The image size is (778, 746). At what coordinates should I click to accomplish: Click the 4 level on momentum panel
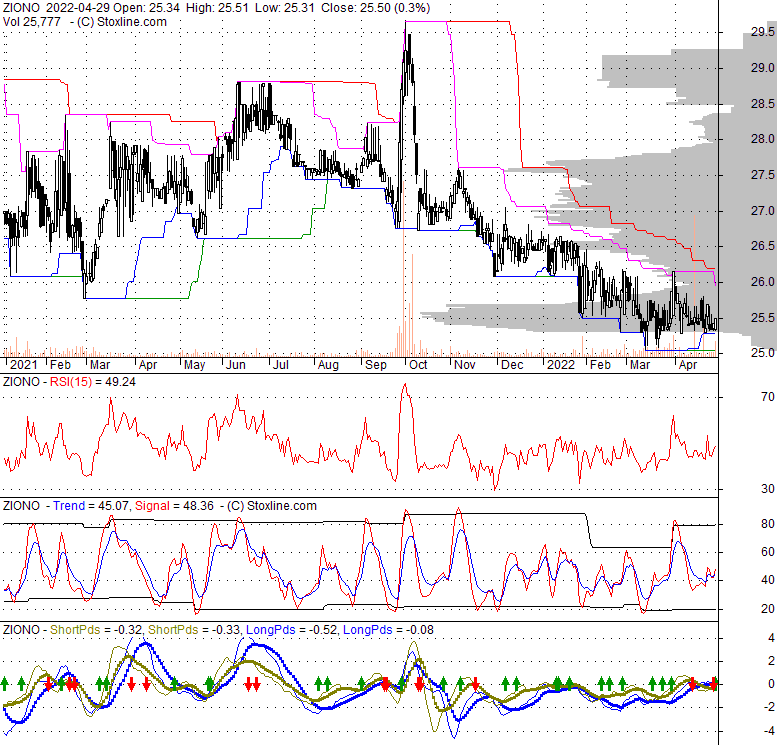(771, 638)
